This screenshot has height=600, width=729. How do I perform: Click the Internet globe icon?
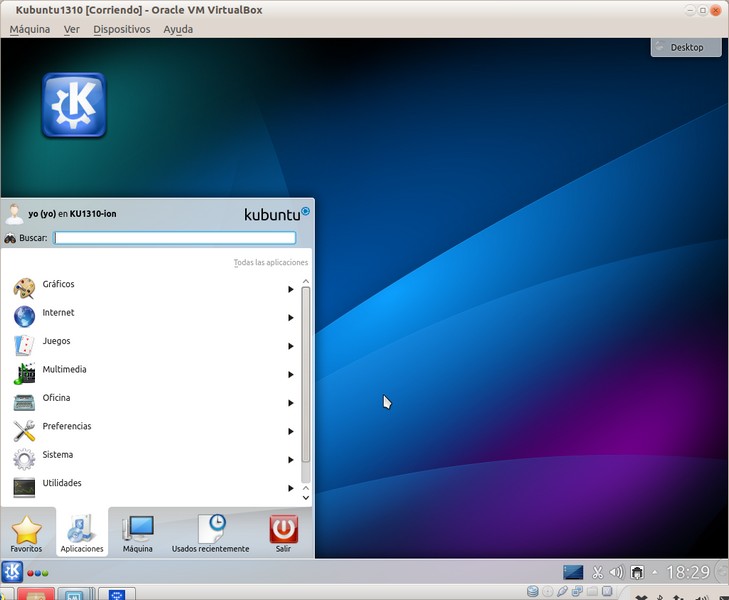(x=24, y=317)
